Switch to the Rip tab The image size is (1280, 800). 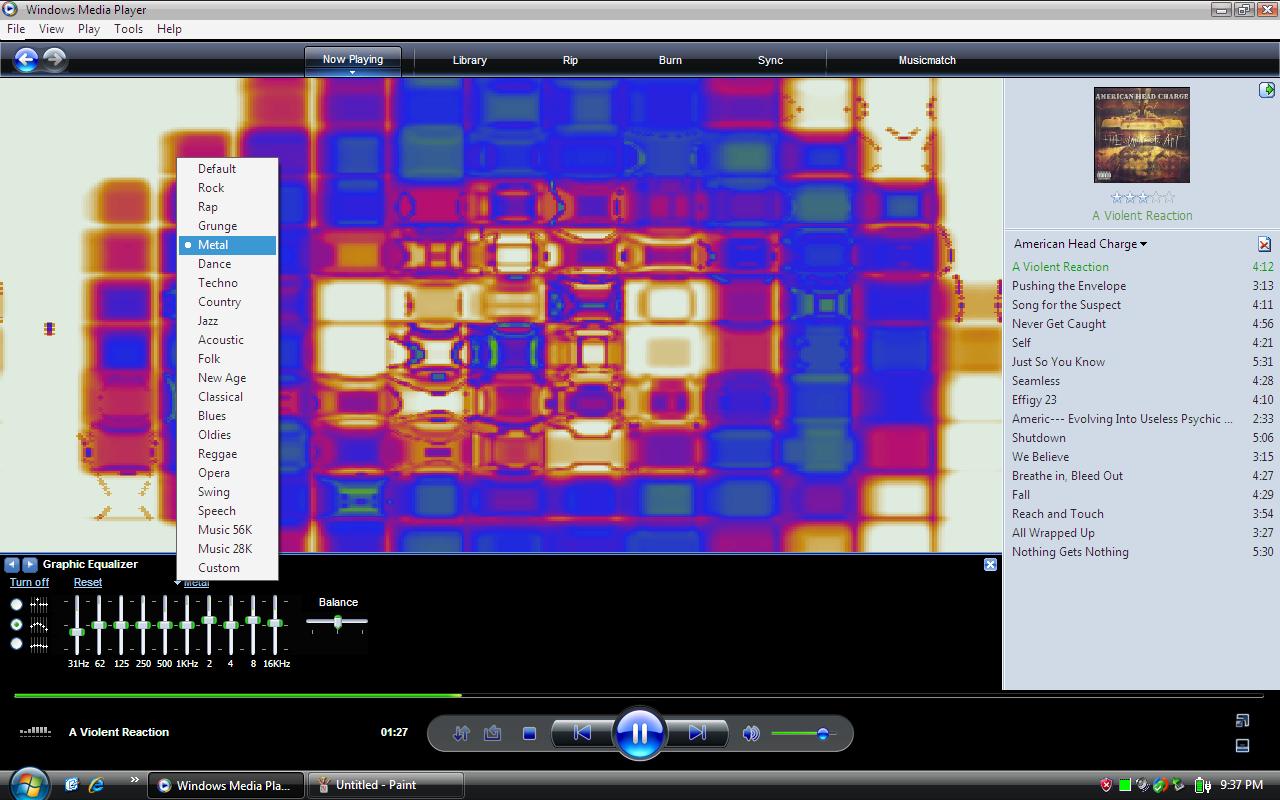pos(570,60)
